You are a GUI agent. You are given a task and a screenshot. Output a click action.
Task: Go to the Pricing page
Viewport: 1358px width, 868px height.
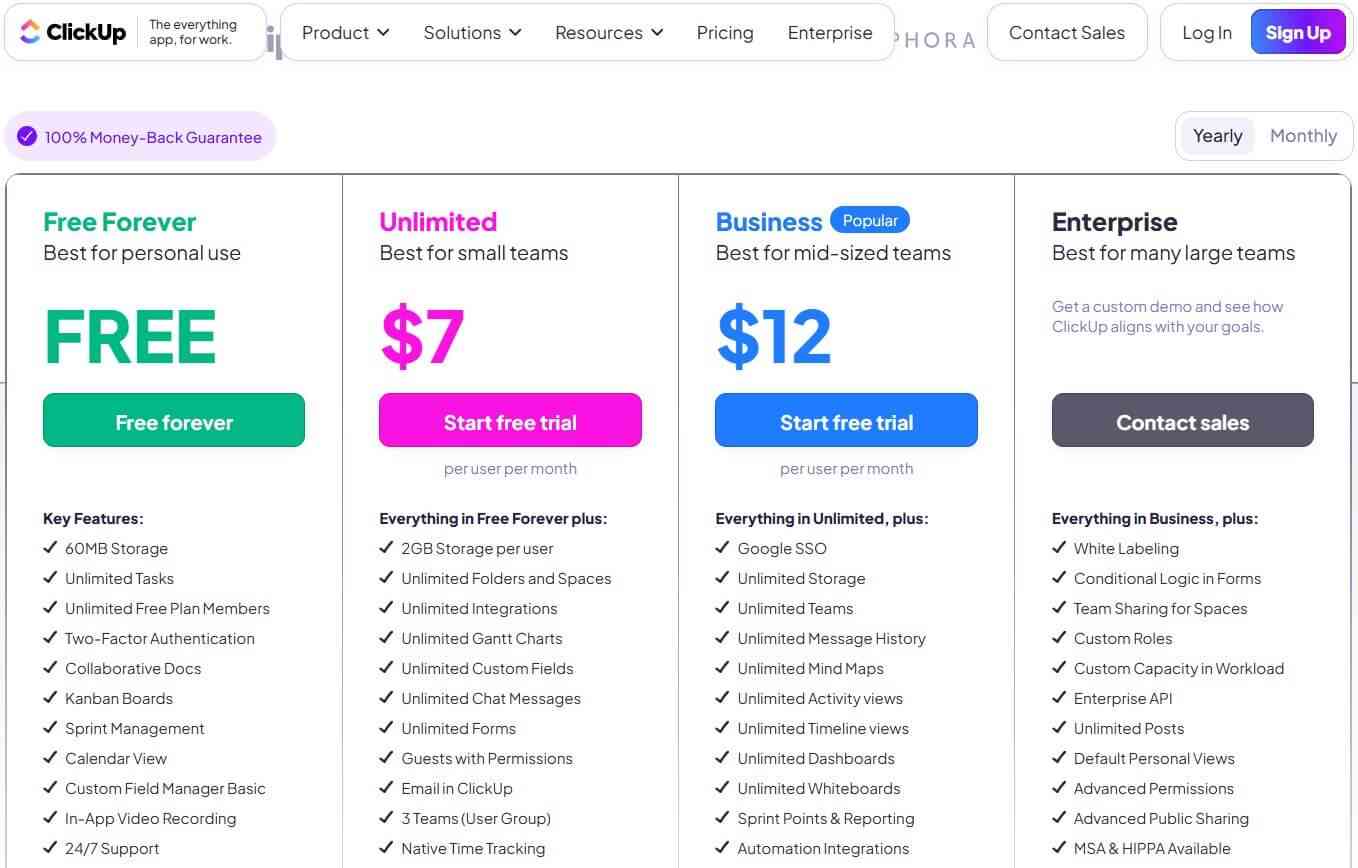coord(725,33)
